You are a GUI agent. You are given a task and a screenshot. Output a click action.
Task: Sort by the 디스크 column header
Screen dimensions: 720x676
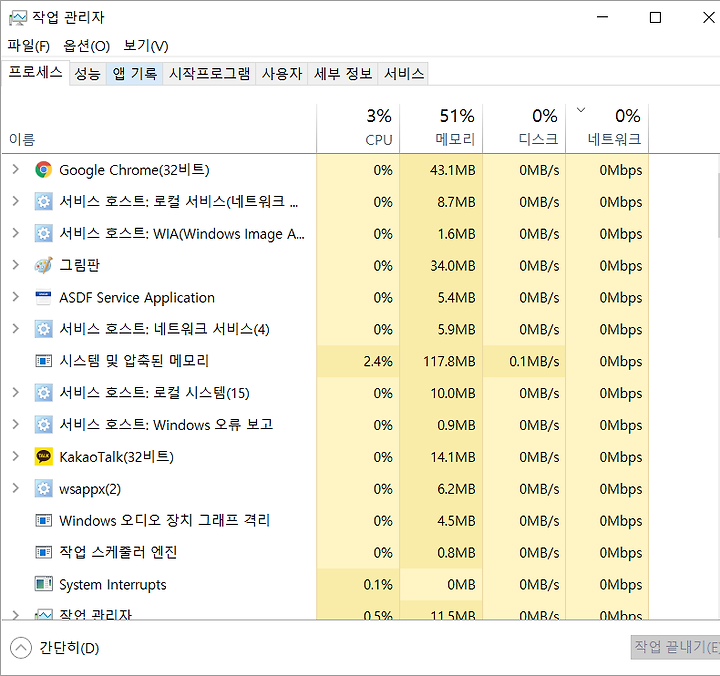tap(524, 129)
